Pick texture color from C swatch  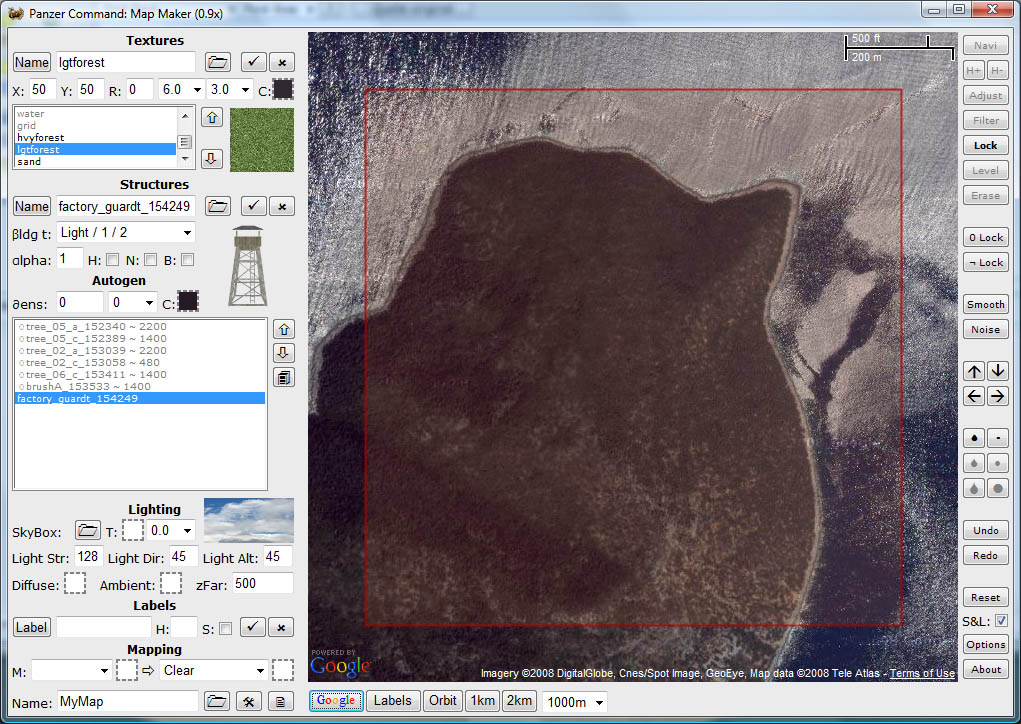point(284,89)
